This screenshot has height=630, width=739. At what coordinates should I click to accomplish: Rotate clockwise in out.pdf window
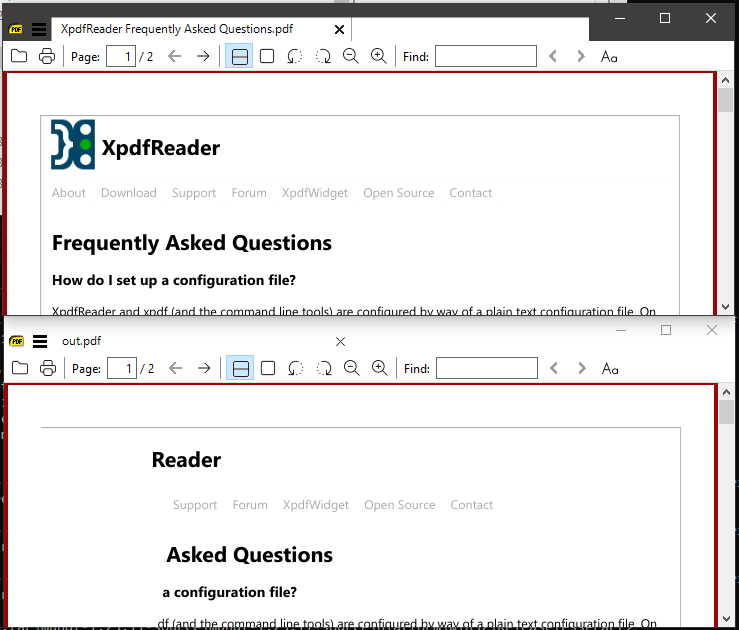point(324,368)
